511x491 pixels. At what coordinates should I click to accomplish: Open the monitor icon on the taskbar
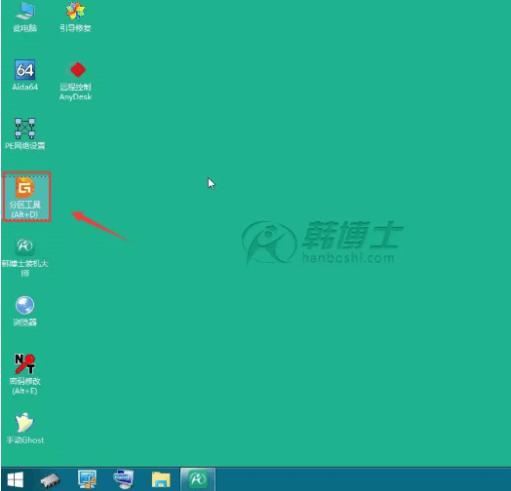tap(87, 480)
